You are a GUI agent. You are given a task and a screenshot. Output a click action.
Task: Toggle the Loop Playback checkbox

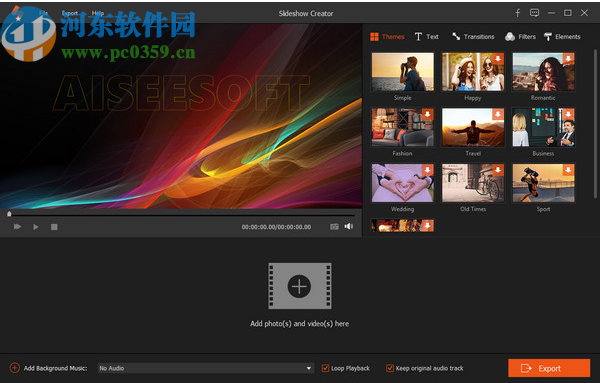click(x=325, y=368)
